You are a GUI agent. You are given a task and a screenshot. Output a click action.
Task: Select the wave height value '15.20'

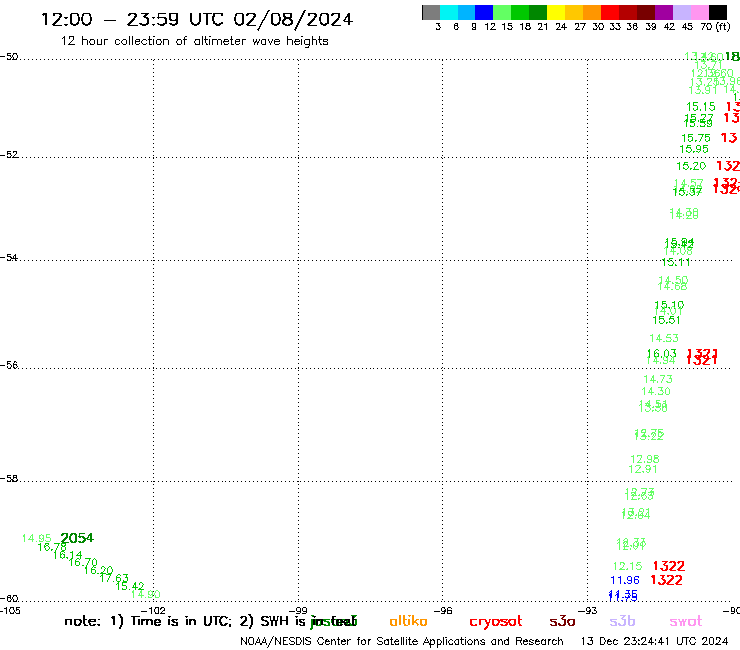[691, 166]
